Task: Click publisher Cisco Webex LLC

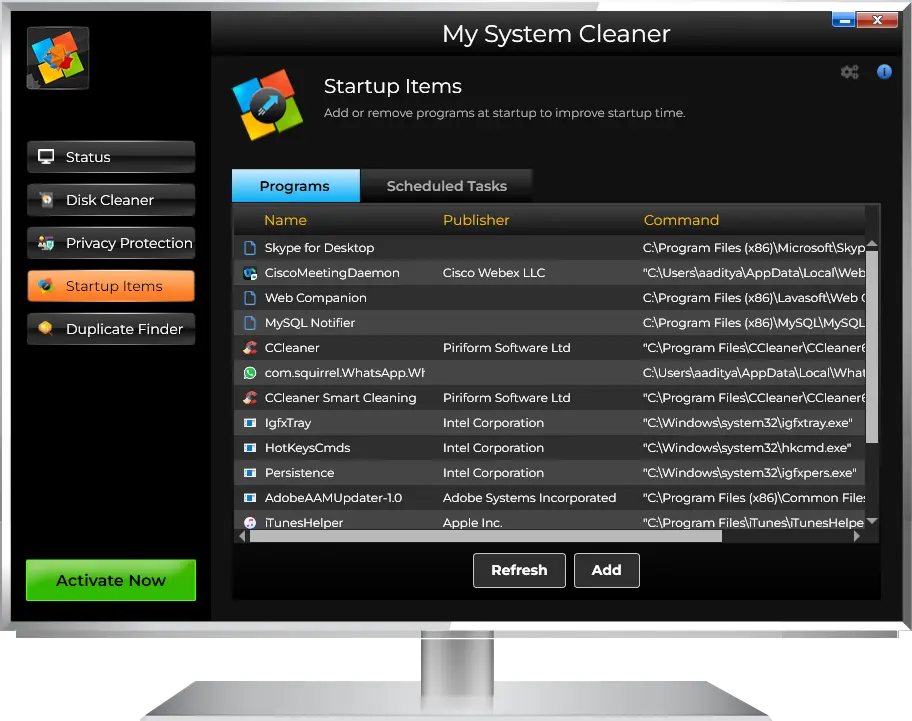Action: click(494, 273)
